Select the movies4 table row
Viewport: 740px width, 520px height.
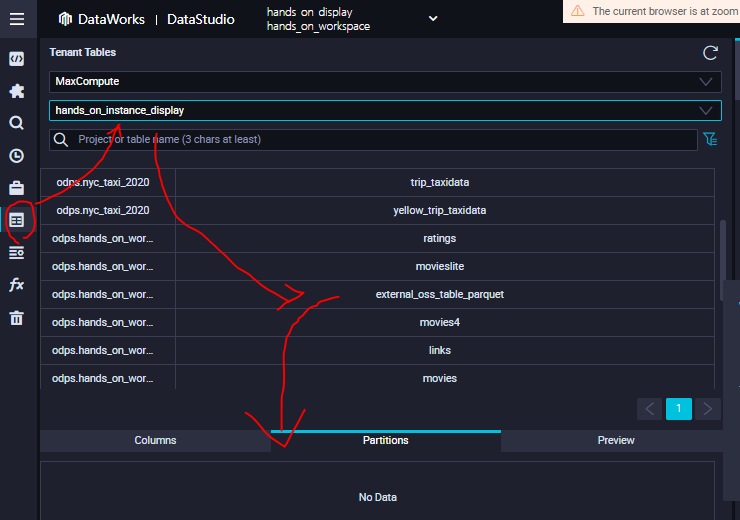[378, 322]
